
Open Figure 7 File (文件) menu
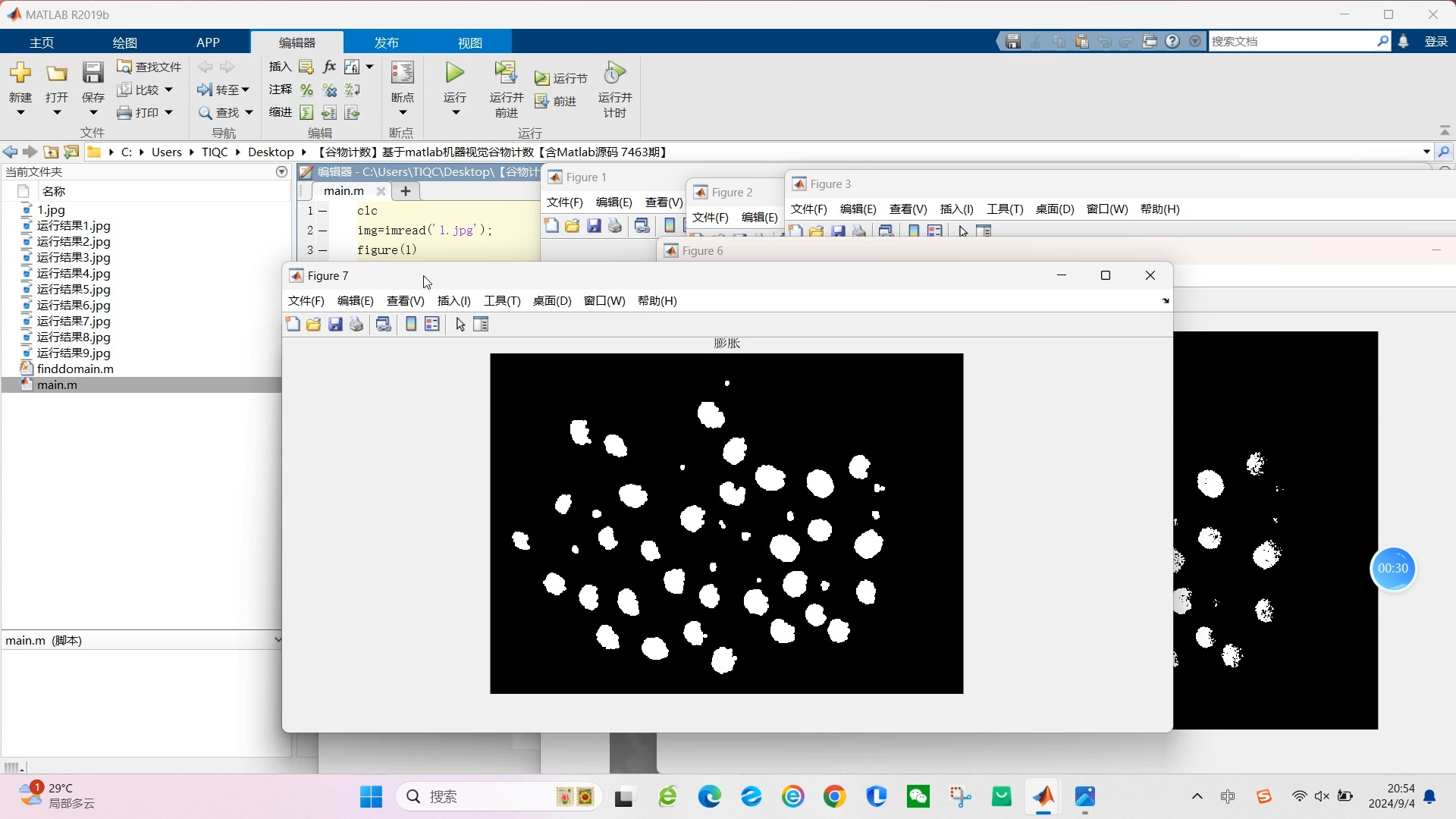(x=306, y=301)
